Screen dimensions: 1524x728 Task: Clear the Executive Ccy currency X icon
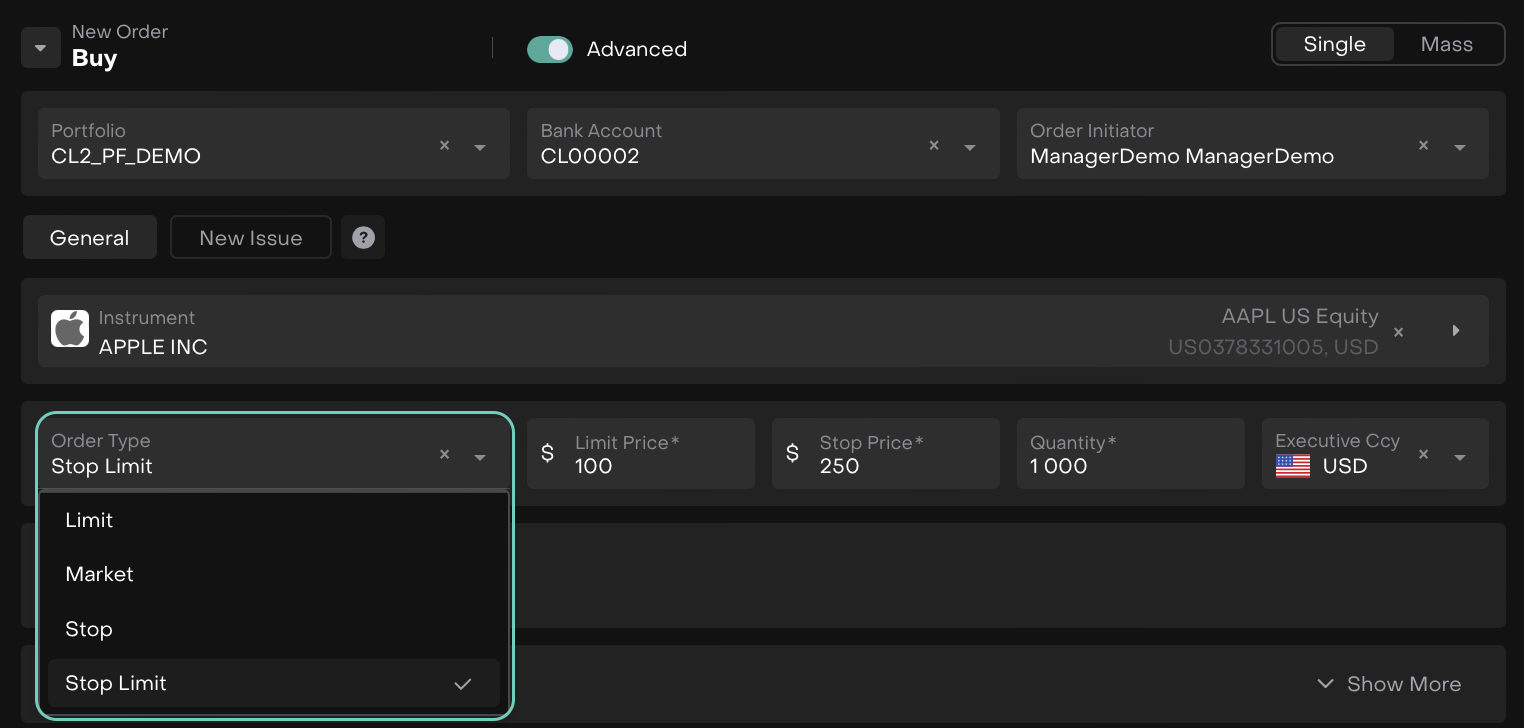point(1423,455)
